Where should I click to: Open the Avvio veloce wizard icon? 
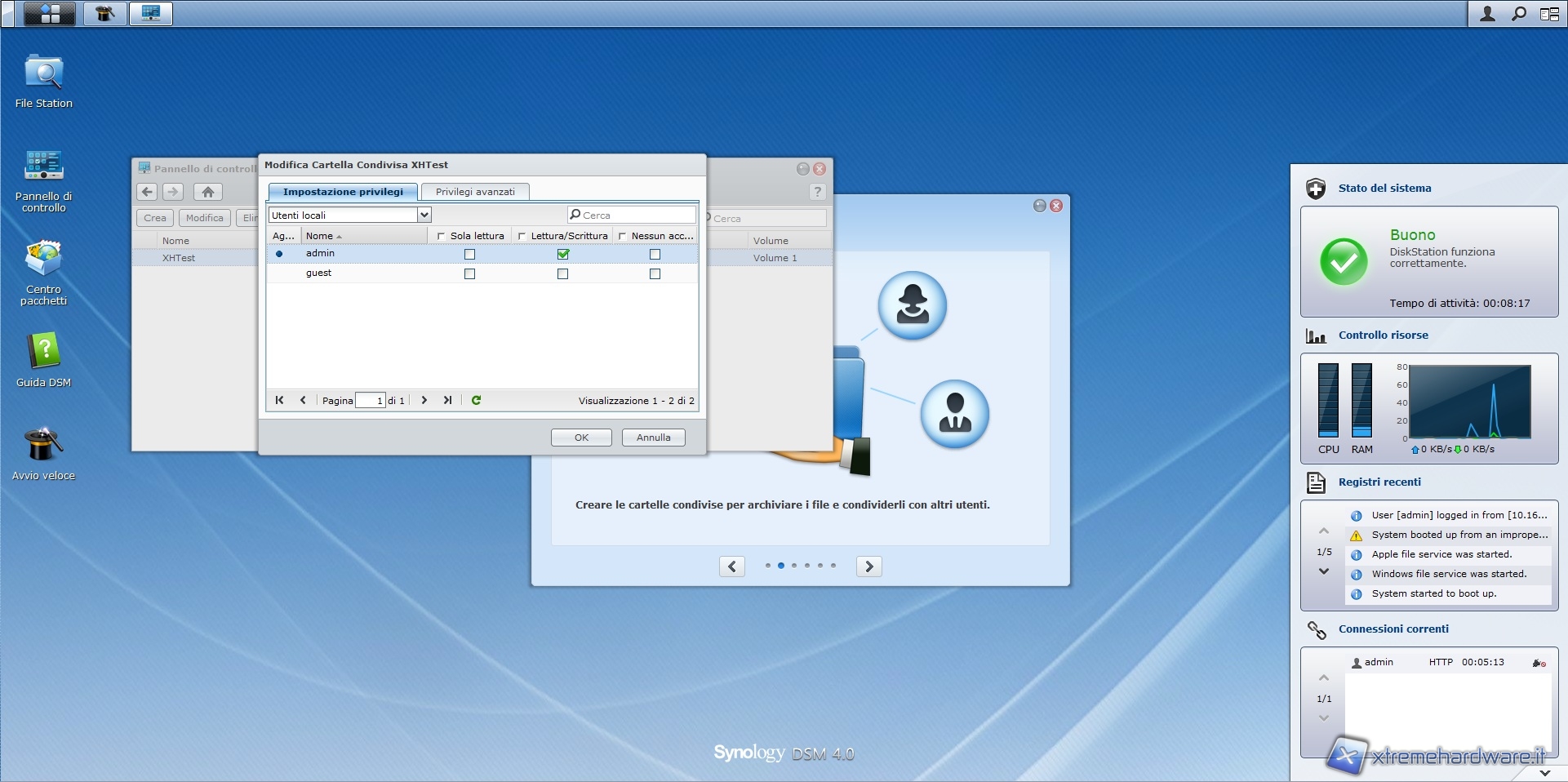point(44,447)
